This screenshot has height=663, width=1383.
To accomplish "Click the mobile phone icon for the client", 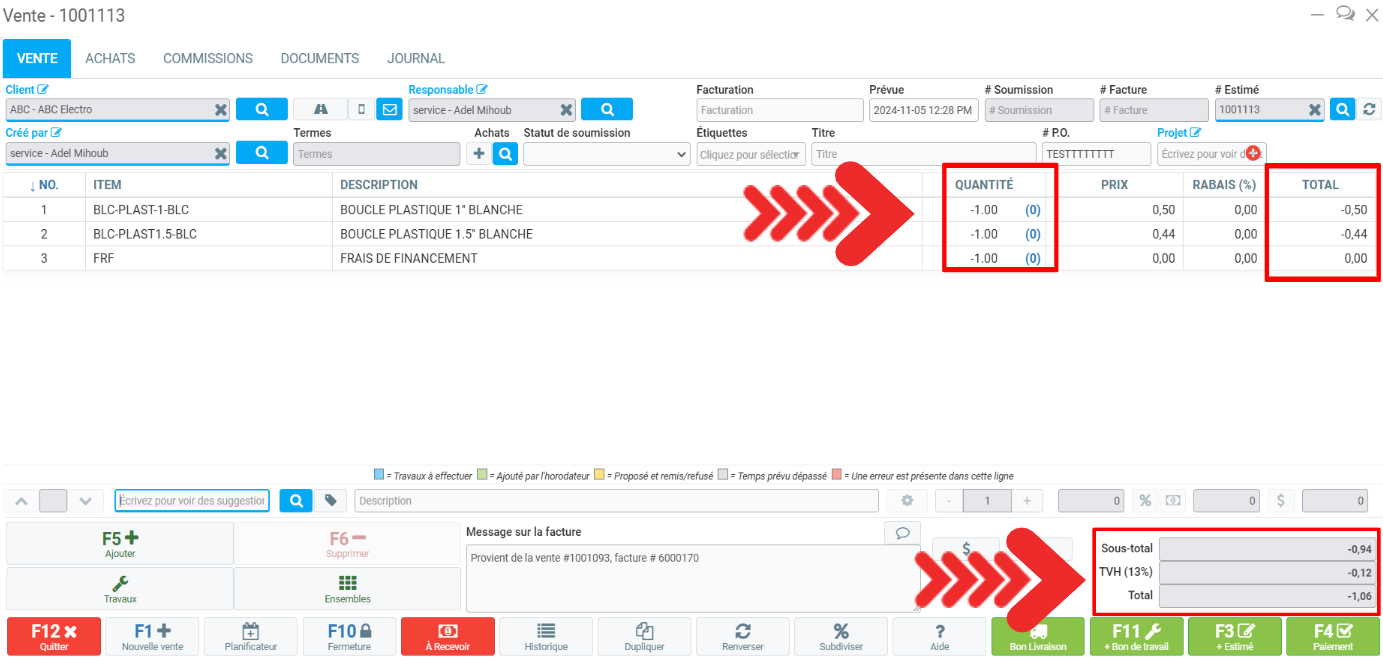I will [361, 110].
